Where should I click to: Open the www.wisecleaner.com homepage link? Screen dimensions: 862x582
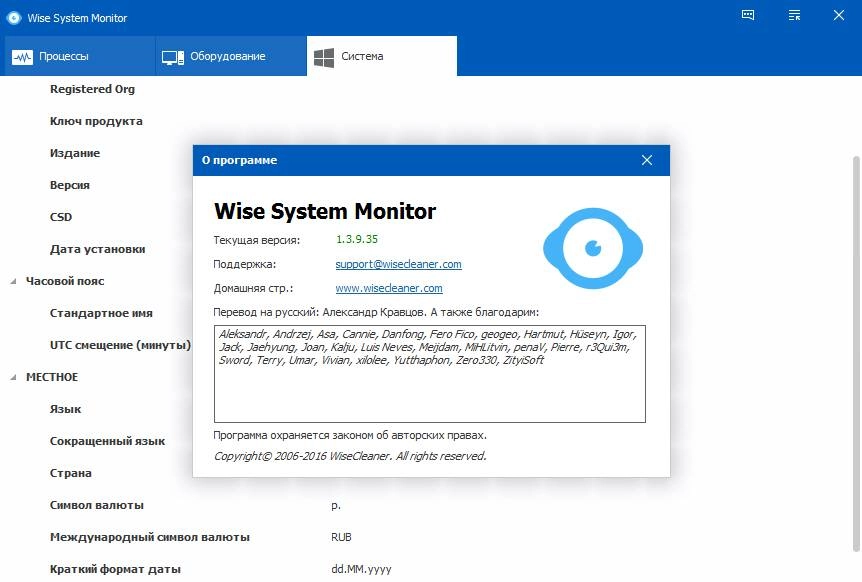click(389, 288)
